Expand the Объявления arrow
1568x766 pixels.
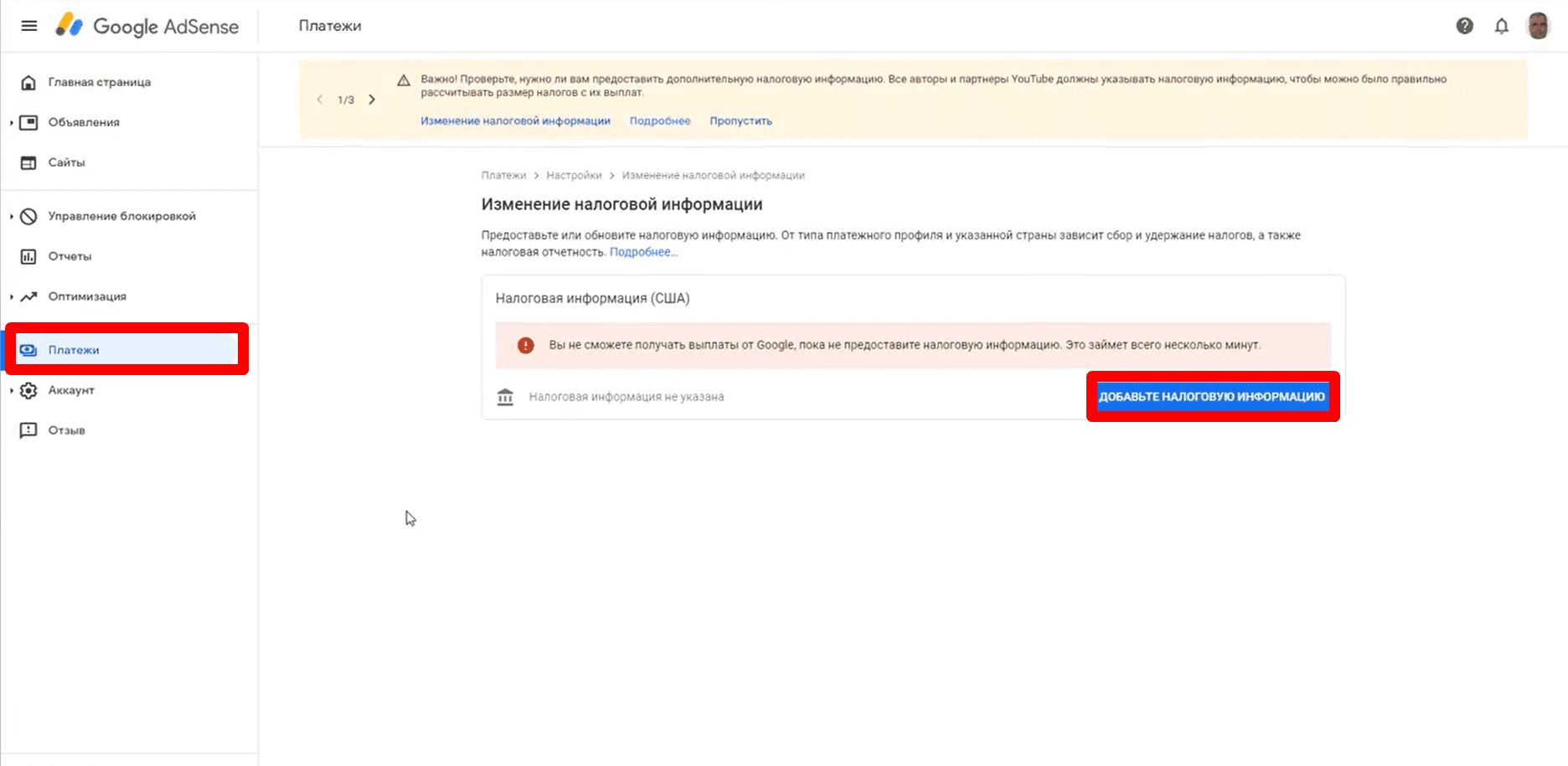click(11, 123)
